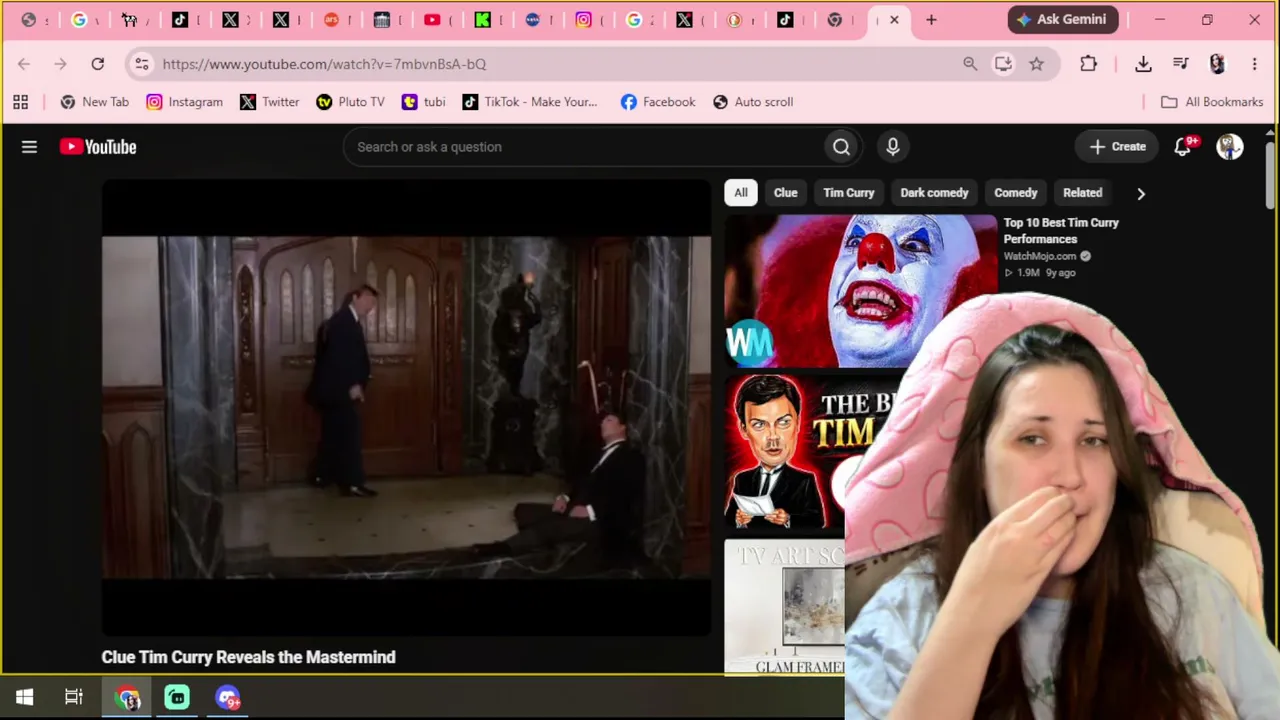Switch to the green Kick browser tab
Viewport: 1280px width, 720px height.
(x=483, y=20)
